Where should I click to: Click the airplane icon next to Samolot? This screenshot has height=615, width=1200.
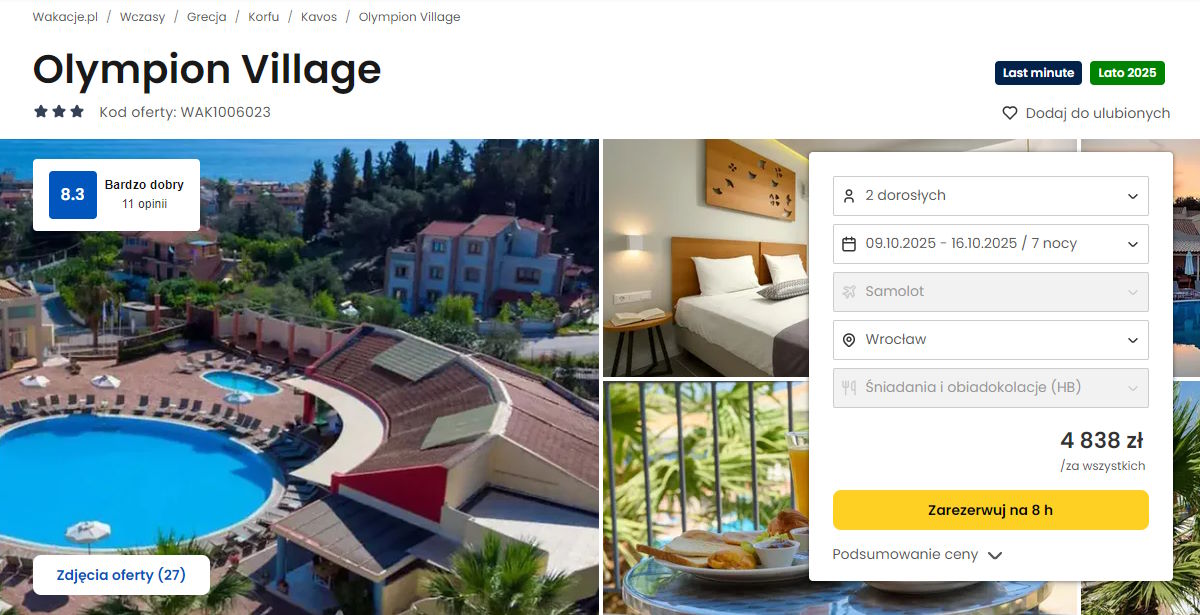pos(849,292)
